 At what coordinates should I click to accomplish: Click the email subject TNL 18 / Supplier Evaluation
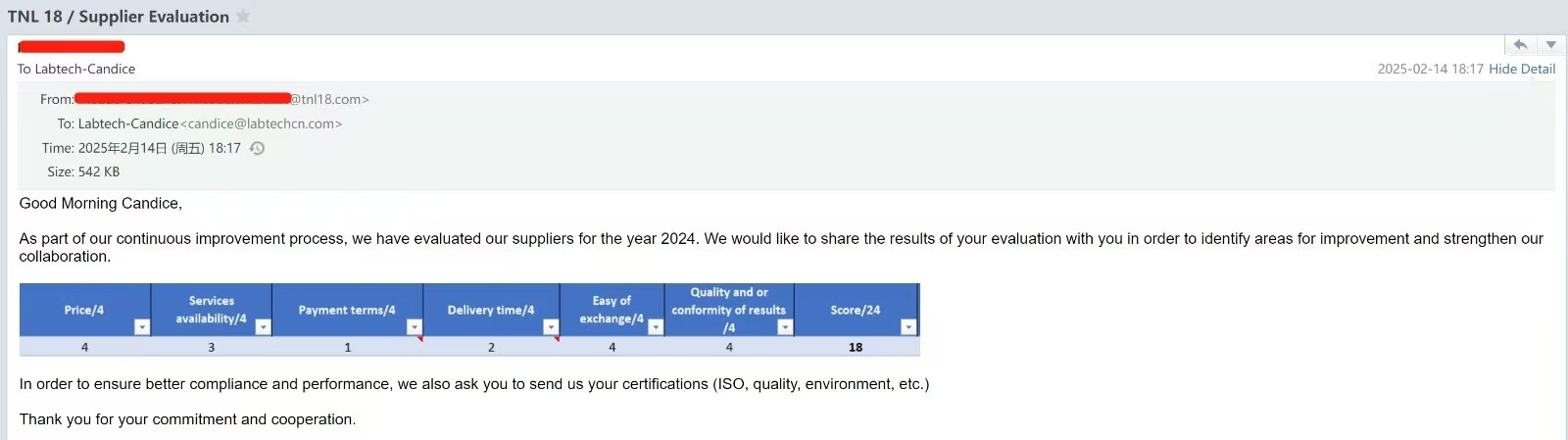[119, 17]
